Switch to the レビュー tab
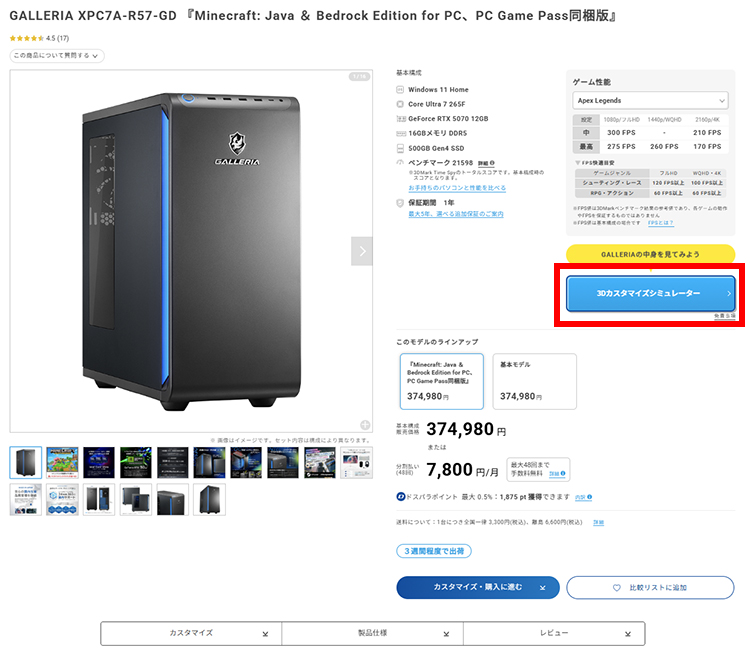Screen dimensions: 750x656 (553, 633)
